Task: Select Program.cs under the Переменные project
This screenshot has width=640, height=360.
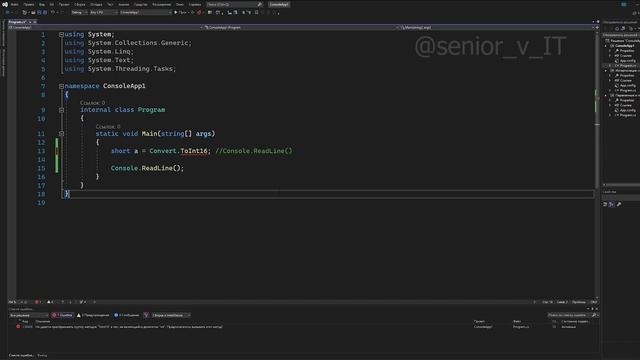Action: point(628,115)
